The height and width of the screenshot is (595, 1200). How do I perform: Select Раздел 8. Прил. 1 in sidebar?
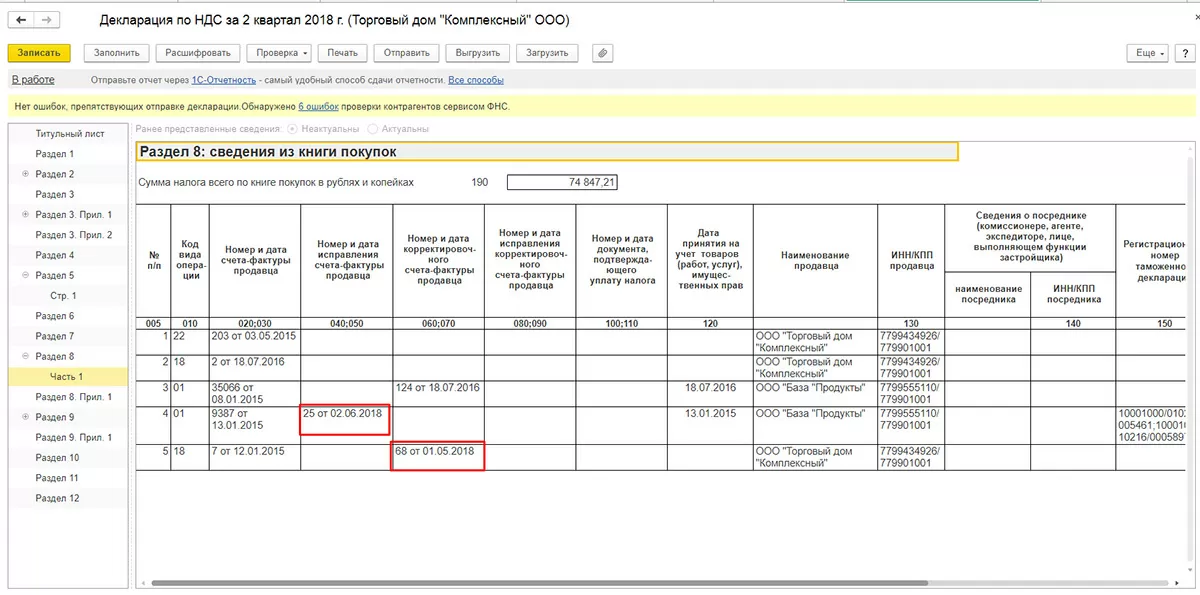pos(74,397)
